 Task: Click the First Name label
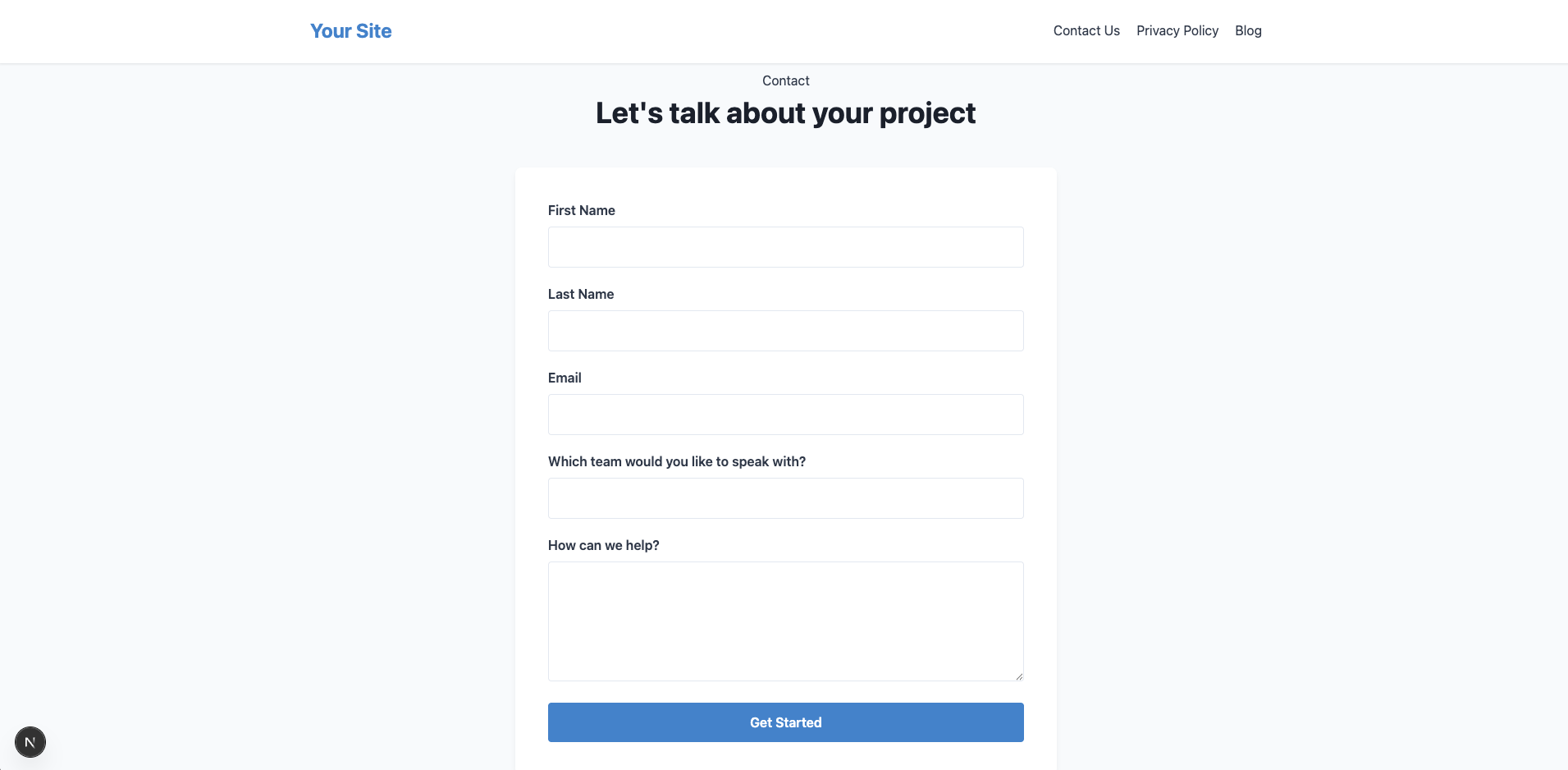tap(581, 210)
